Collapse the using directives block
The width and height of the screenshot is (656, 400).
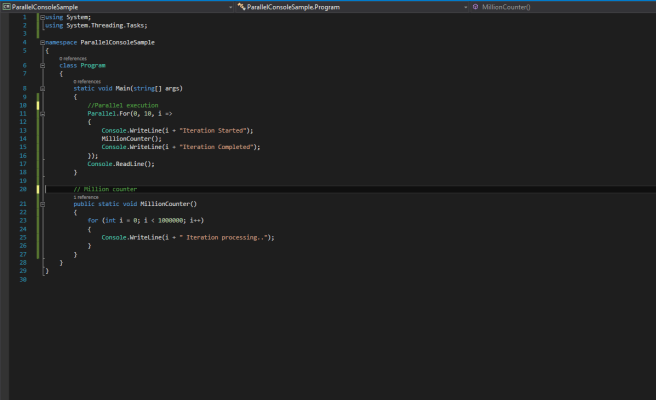41,17
